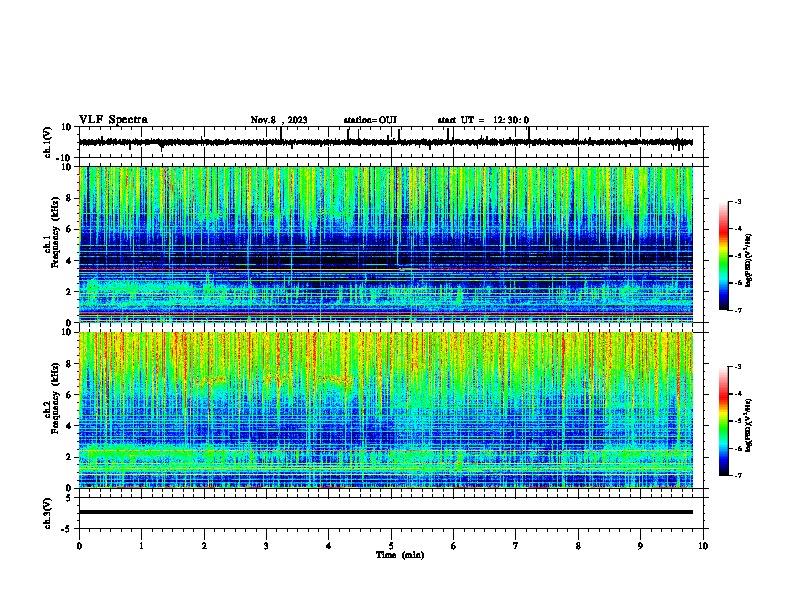The width and height of the screenshot is (792, 612).
Task: Click time axis tick label "2"
Action: coord(204,546)
